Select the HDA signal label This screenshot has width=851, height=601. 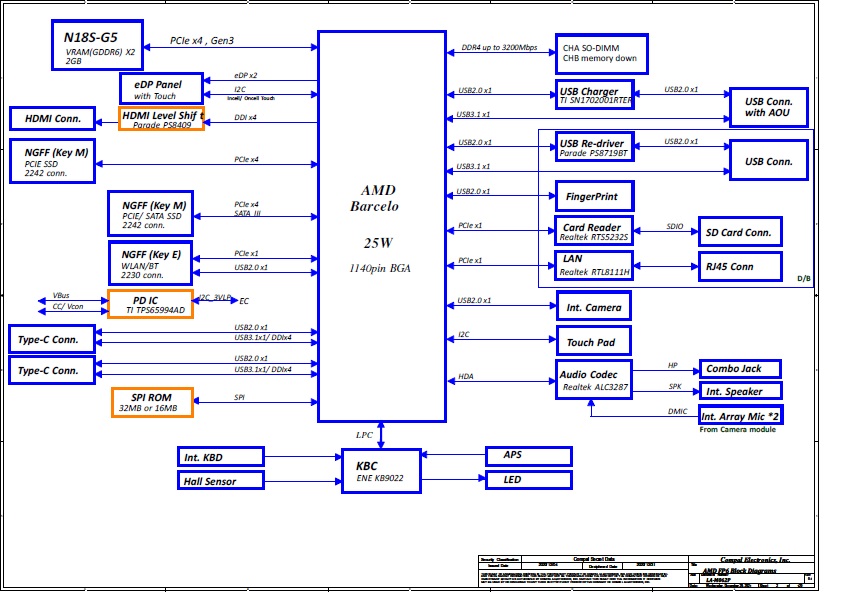pos(466,376)
